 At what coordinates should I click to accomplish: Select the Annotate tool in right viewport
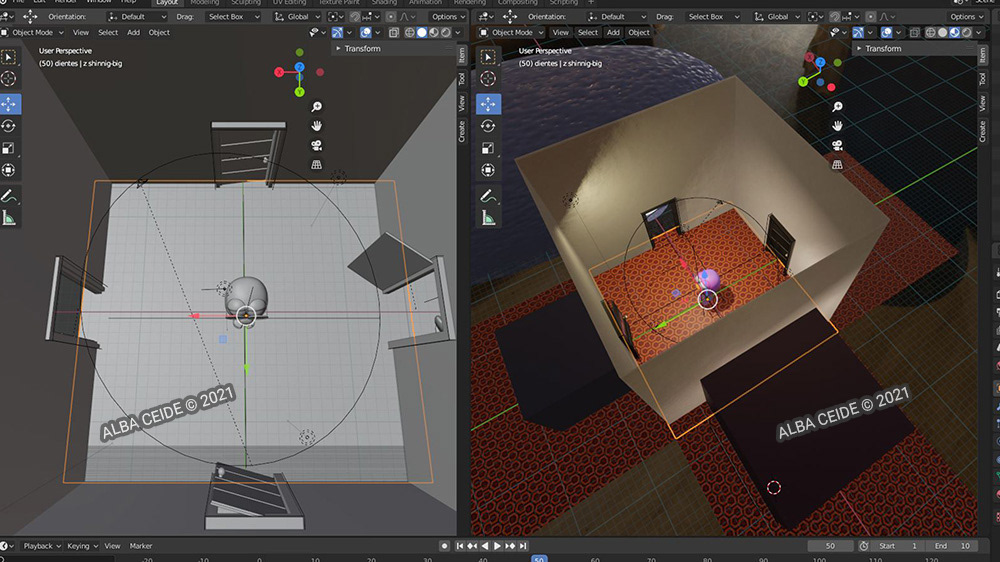[489, 196]
